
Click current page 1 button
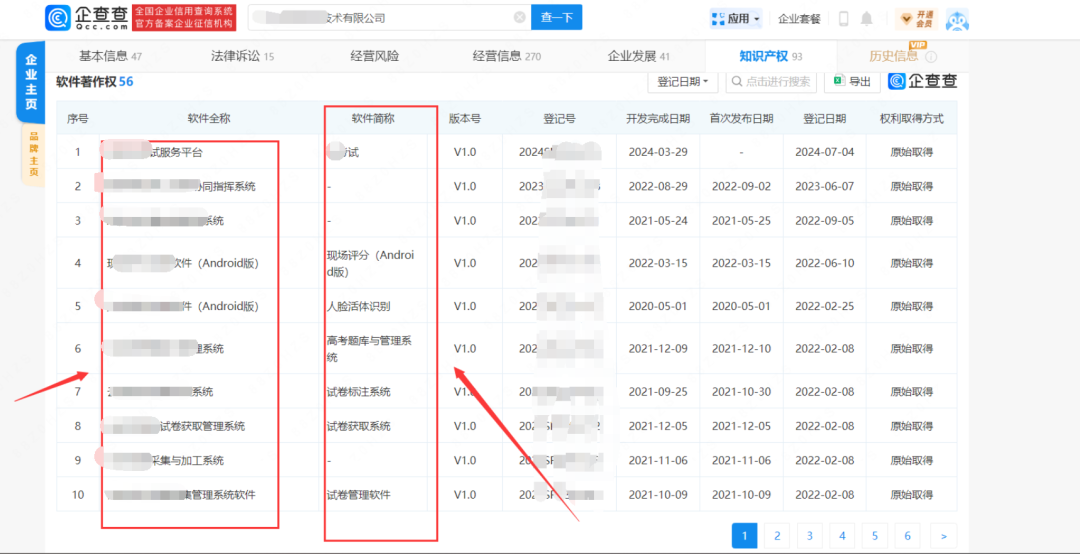pos(745,535)
